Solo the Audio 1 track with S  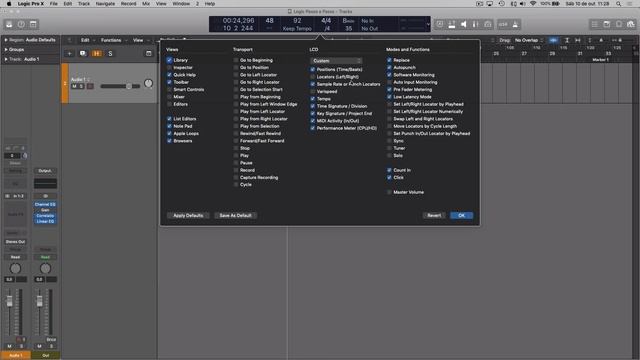click(81, 86)
